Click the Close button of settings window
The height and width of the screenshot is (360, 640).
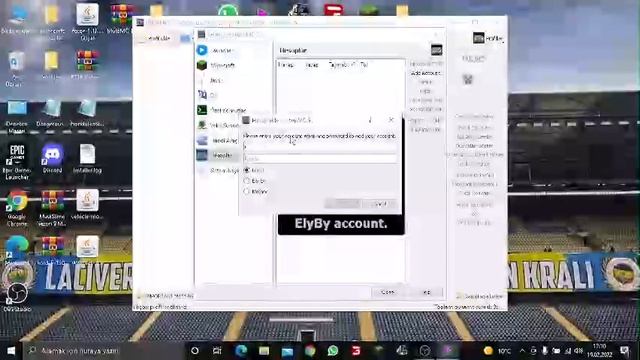(x=388, y=292)
